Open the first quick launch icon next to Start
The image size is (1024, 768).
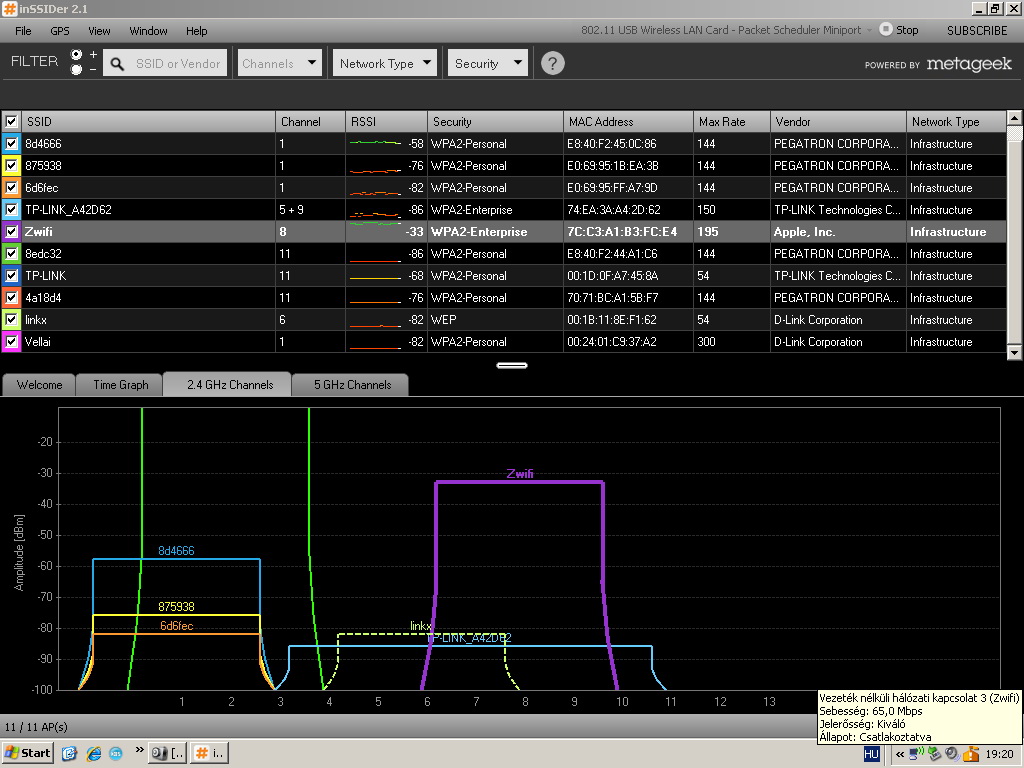click(69, 753)
